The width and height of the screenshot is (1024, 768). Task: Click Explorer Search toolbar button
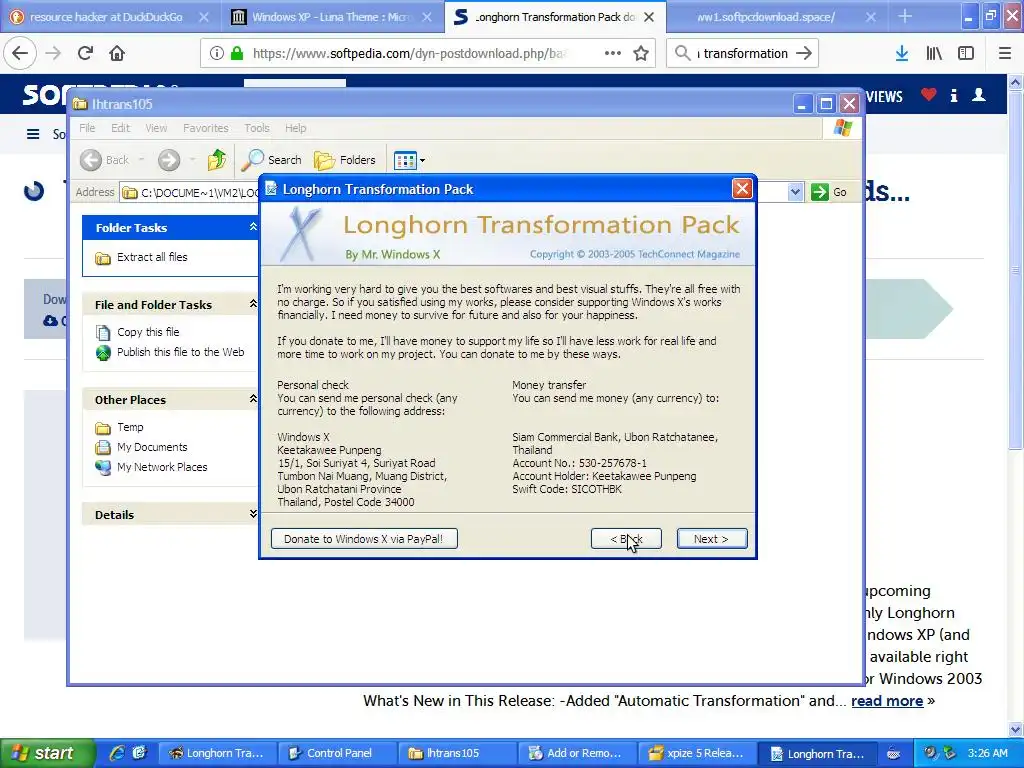click(x=272, y=159)
